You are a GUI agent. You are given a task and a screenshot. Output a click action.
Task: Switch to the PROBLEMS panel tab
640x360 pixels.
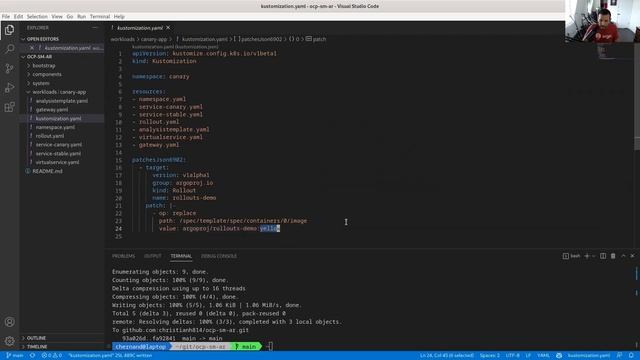click(123, 256)
